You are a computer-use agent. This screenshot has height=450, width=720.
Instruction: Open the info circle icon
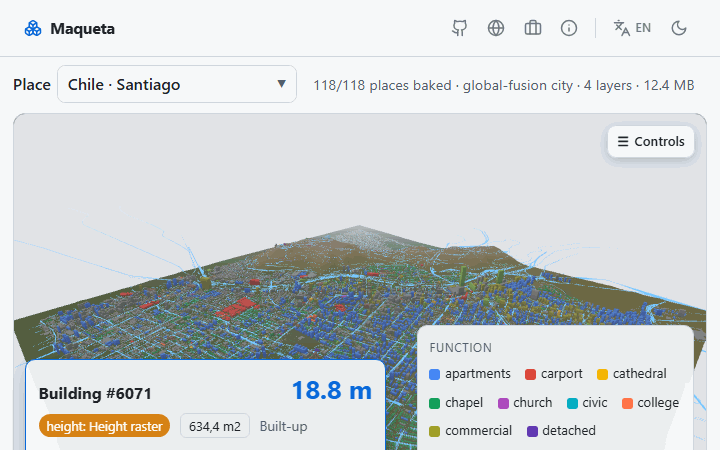coord(569,28)
